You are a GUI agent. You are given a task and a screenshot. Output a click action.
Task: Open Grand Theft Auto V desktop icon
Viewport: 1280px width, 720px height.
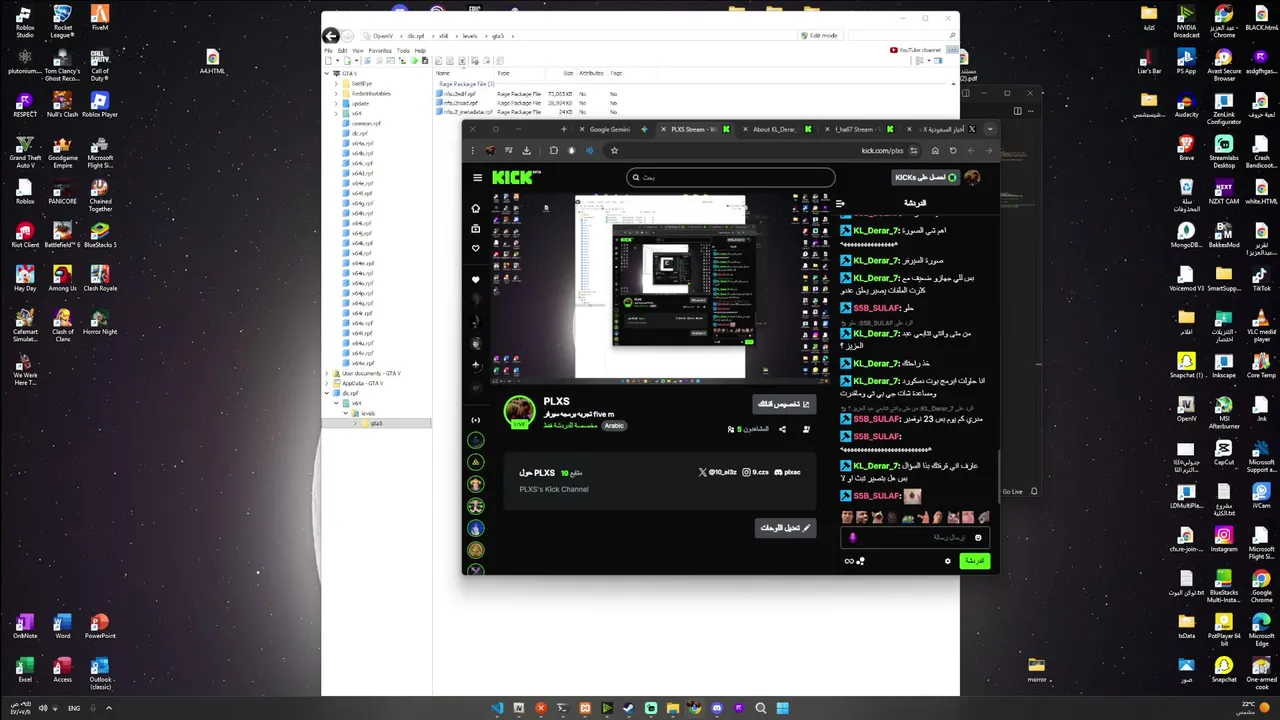click(x=25, y=152)
